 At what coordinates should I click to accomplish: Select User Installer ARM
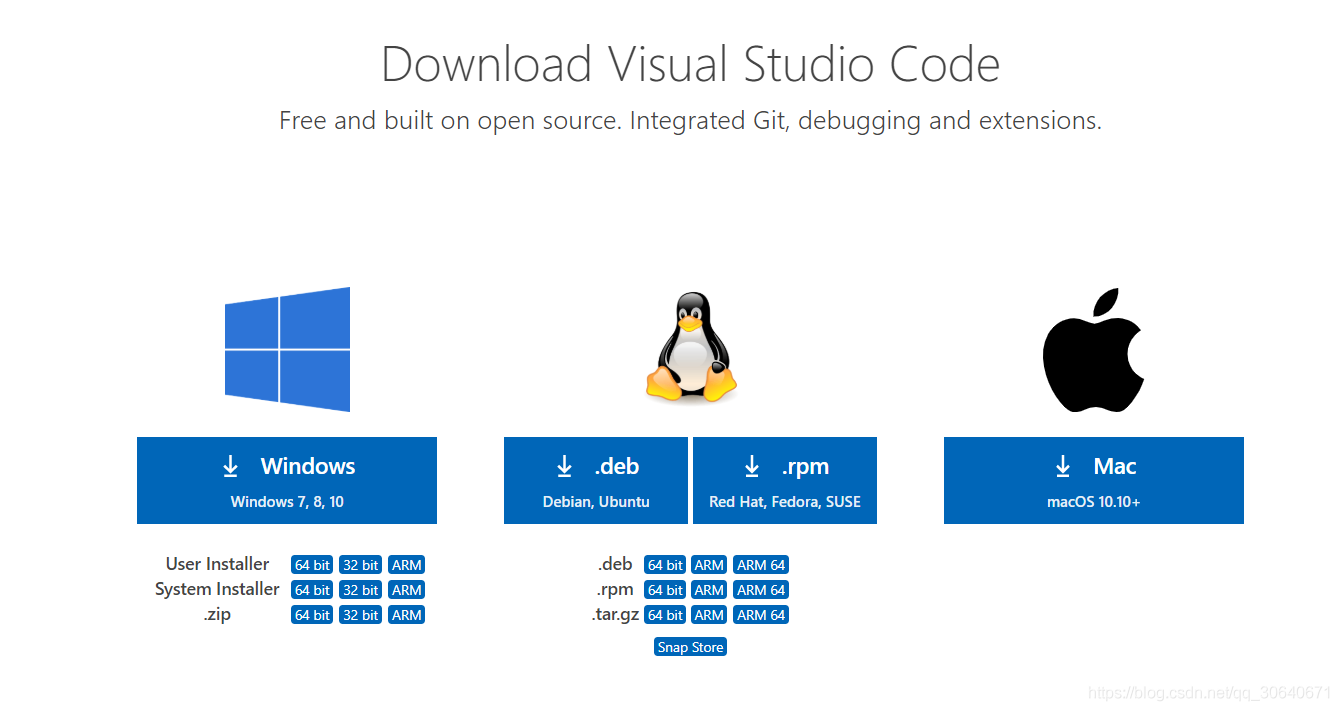(407, 565)
